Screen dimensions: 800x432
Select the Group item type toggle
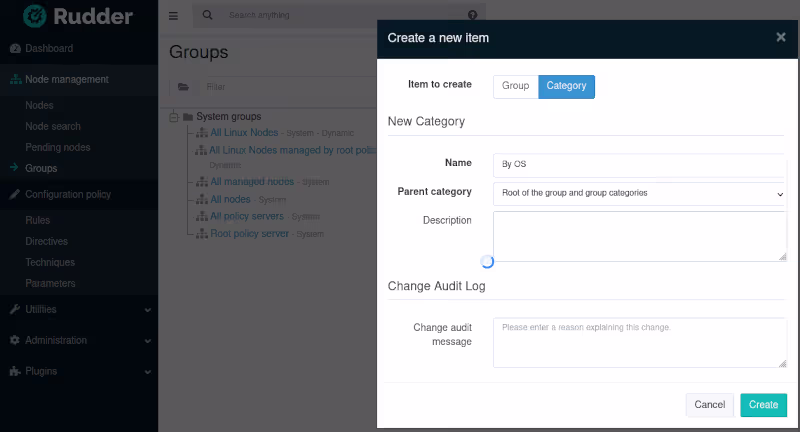[x=515, y=87]
